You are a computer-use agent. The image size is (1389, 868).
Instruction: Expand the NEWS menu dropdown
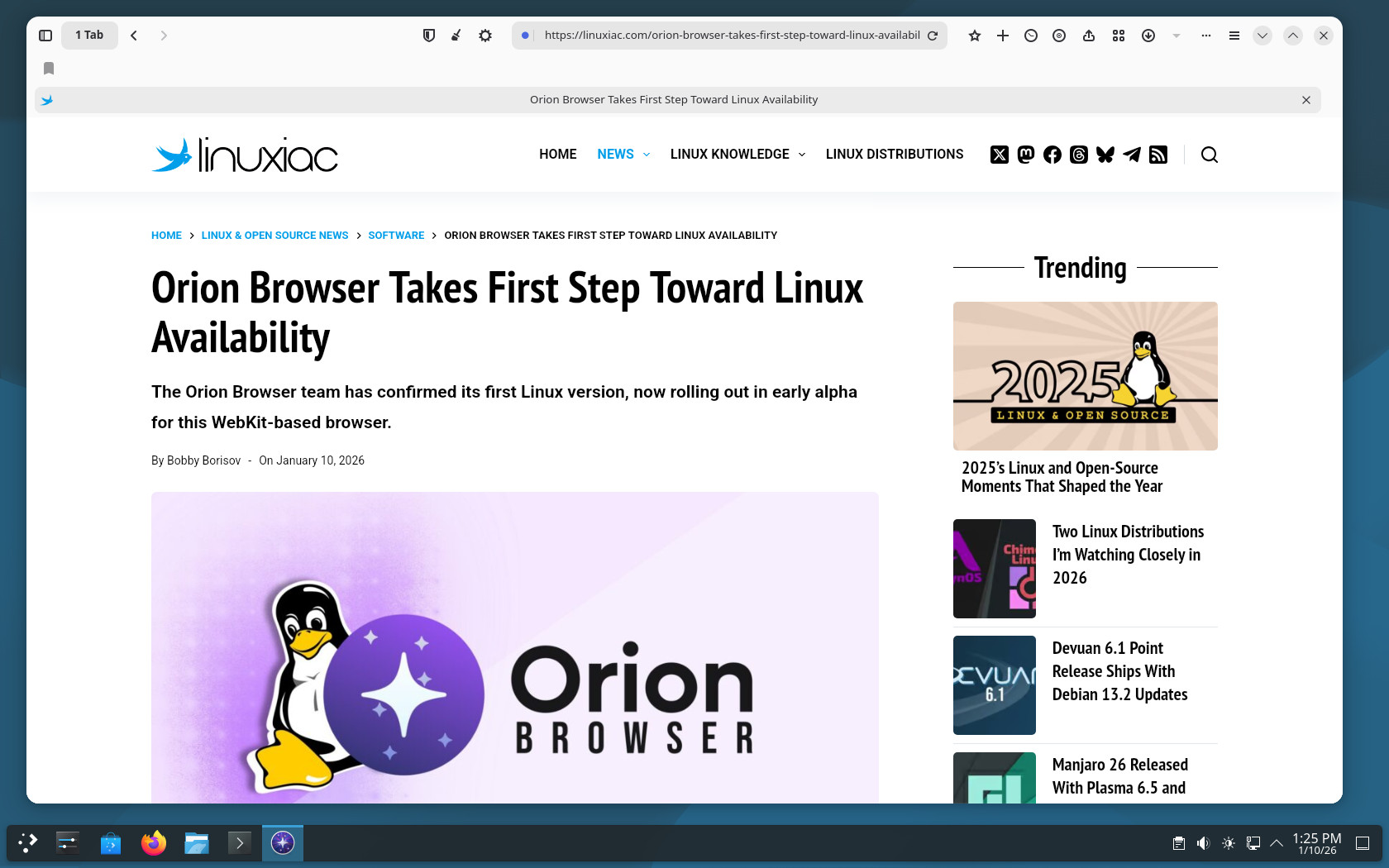(x=647, y=155)
